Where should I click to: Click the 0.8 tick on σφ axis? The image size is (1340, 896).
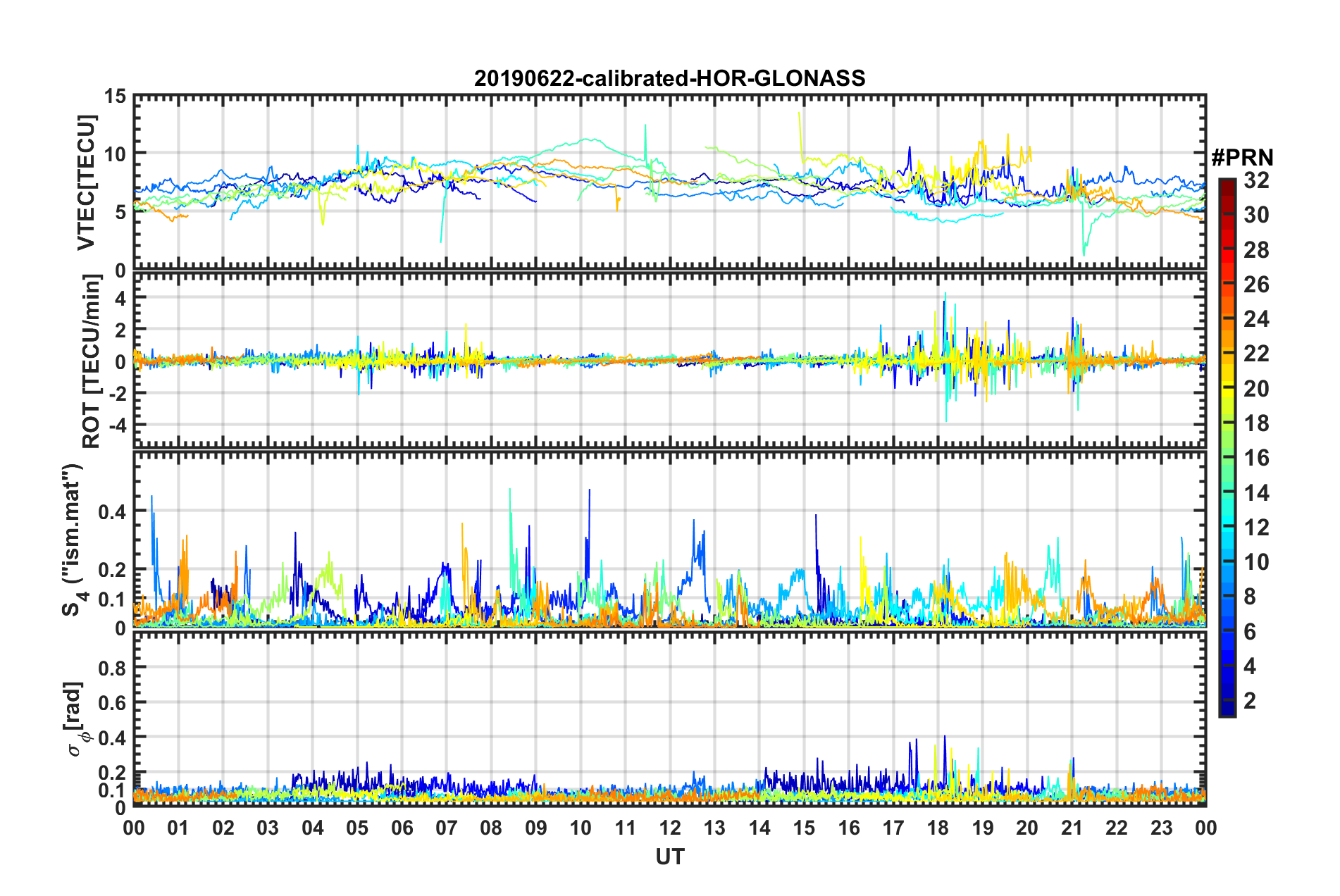click(x=112, y=667)
